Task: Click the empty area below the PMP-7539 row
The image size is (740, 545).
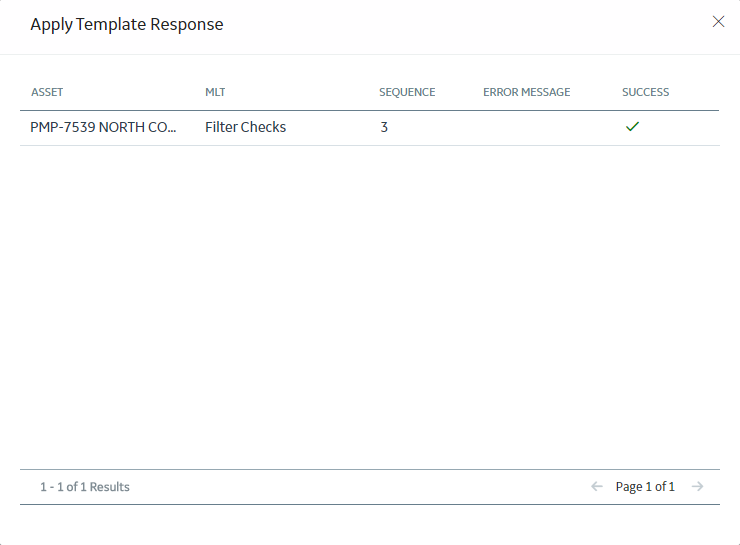Action: (370, 307)
